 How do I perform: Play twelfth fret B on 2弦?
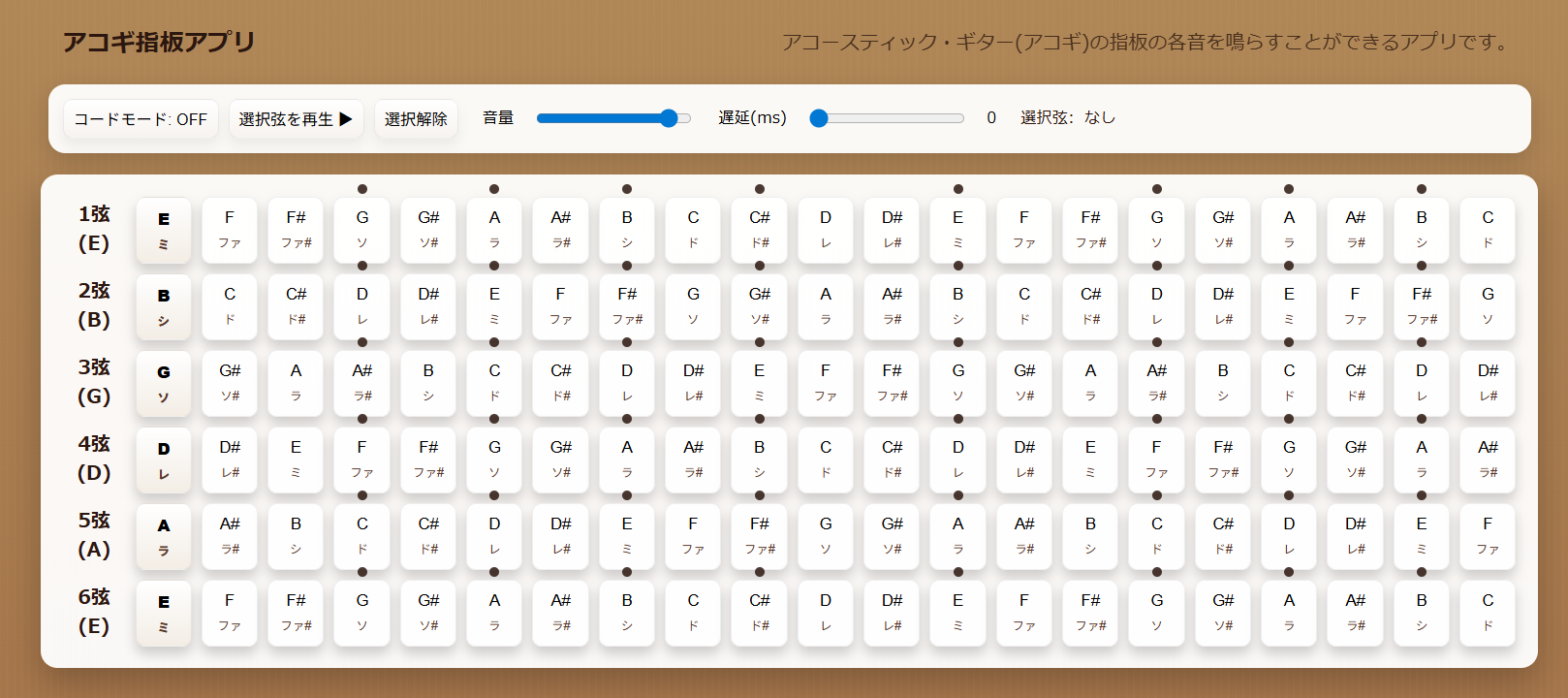click(957, 307)
